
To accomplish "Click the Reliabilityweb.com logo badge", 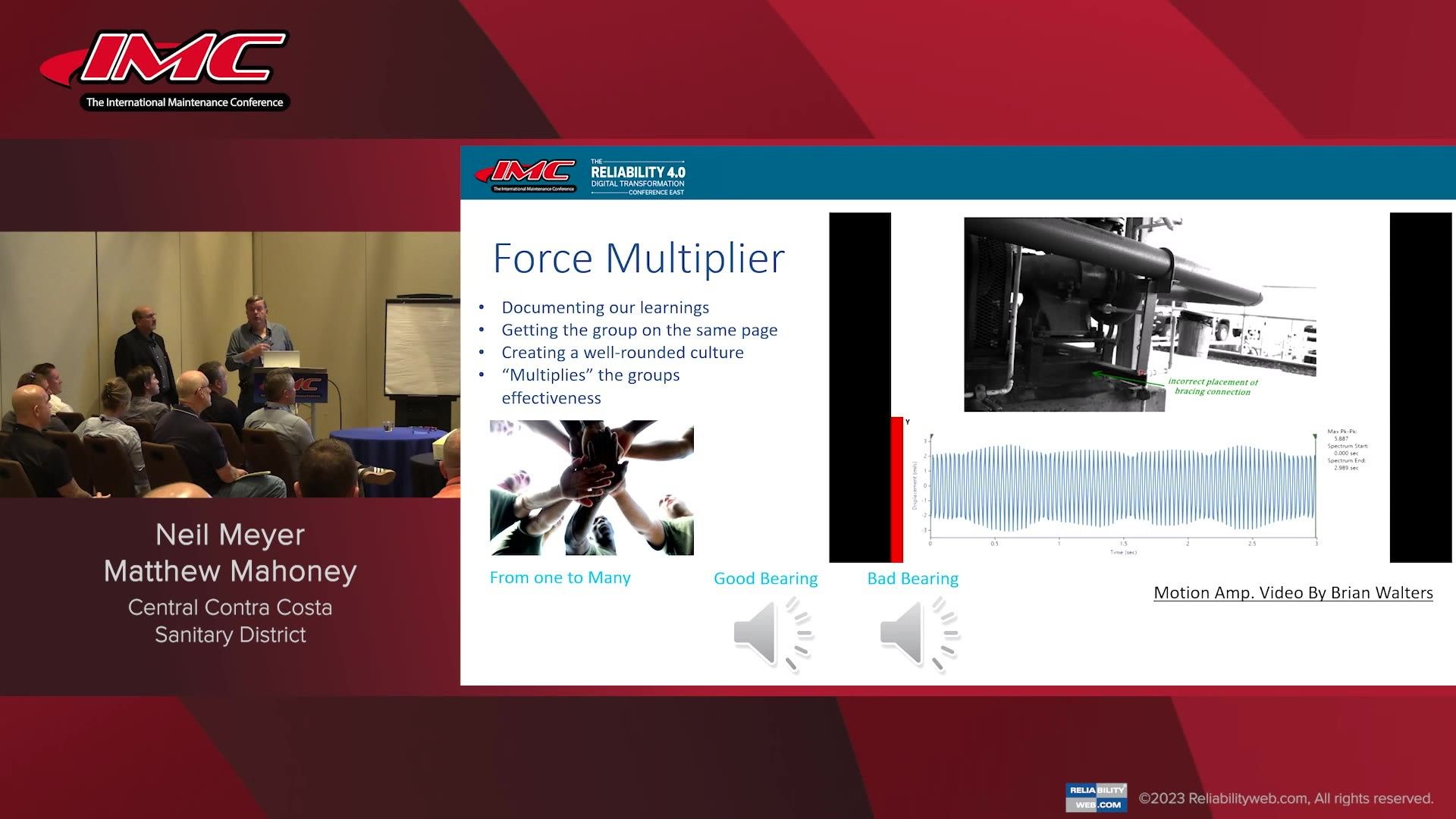I will (1096, 797).
